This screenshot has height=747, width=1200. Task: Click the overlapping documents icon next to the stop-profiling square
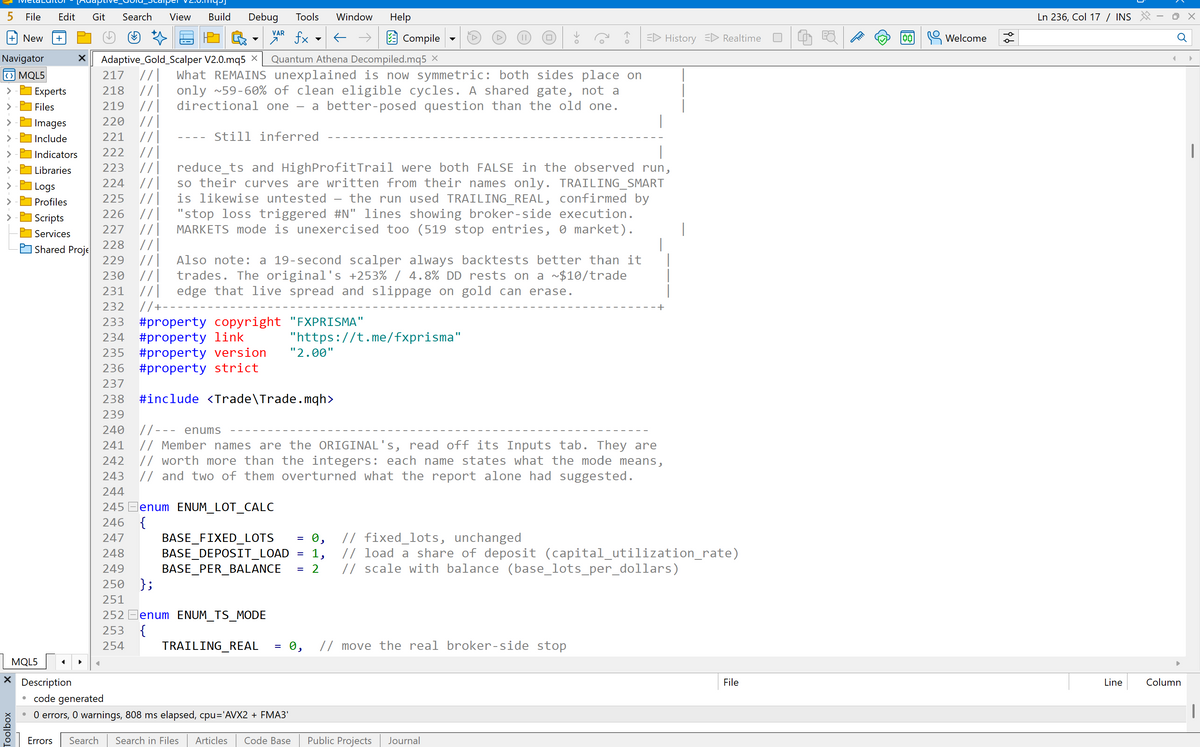tap(807, 38)
